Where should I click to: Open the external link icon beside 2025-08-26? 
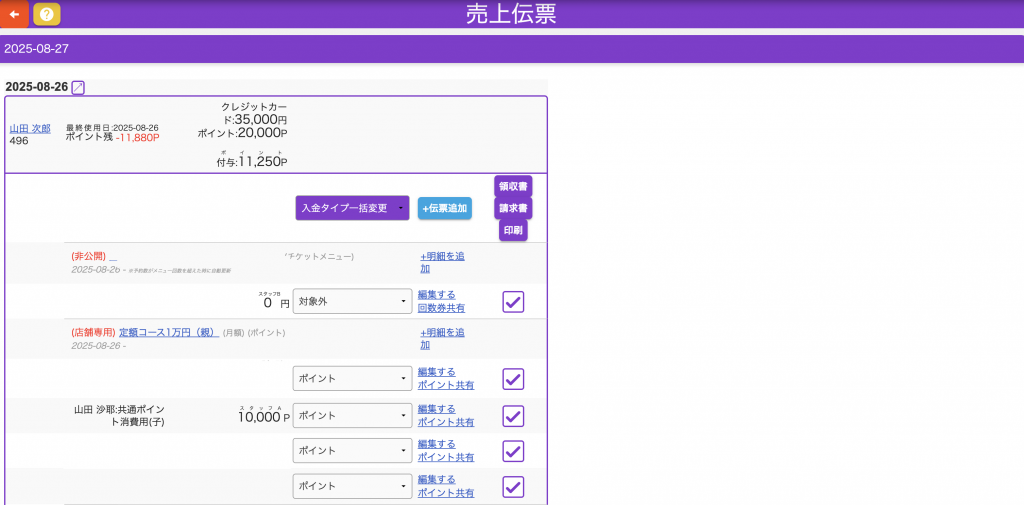coord(78,88)
